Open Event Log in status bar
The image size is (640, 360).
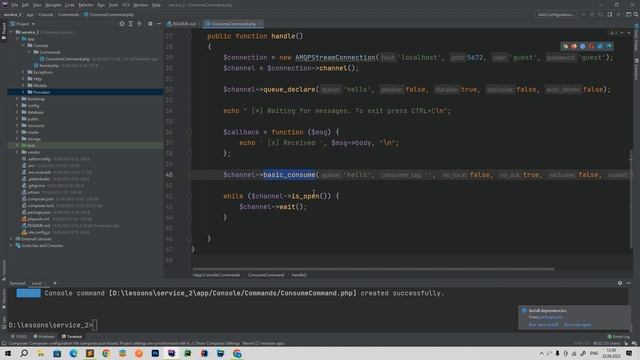tap(619, 337)
